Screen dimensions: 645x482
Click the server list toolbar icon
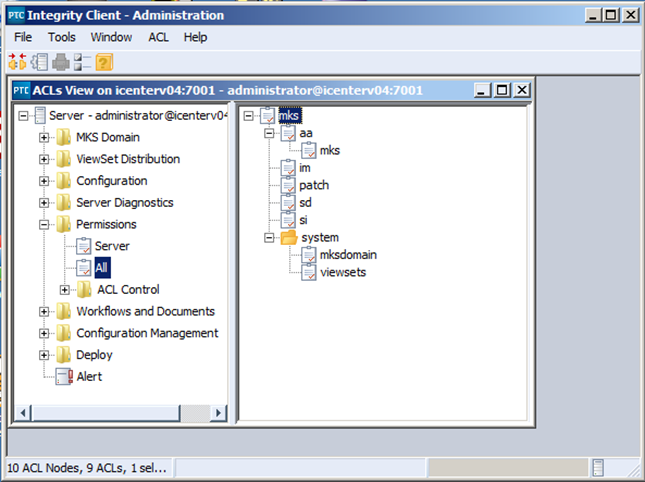[x=40, y=62]
